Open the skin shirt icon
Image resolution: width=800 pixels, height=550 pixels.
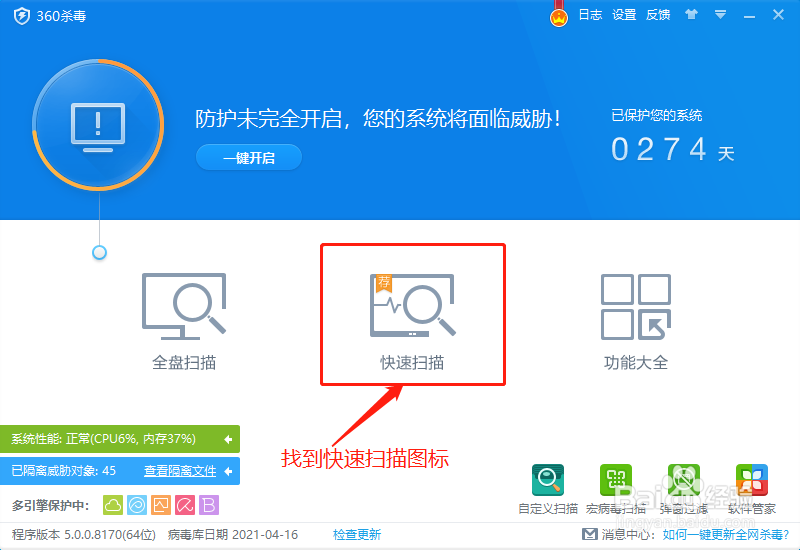point(691,14)
